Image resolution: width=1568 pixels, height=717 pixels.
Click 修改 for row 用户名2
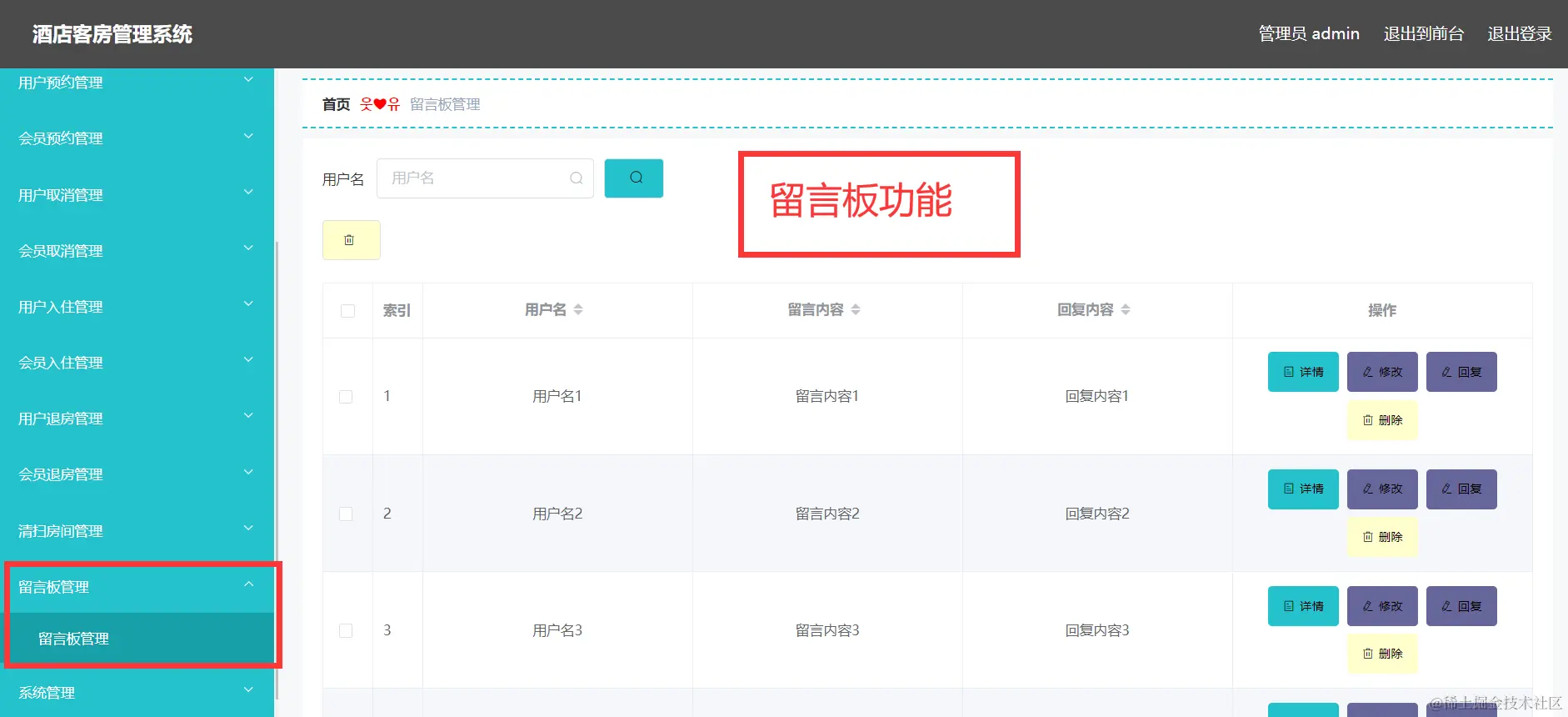[1382, 489]
